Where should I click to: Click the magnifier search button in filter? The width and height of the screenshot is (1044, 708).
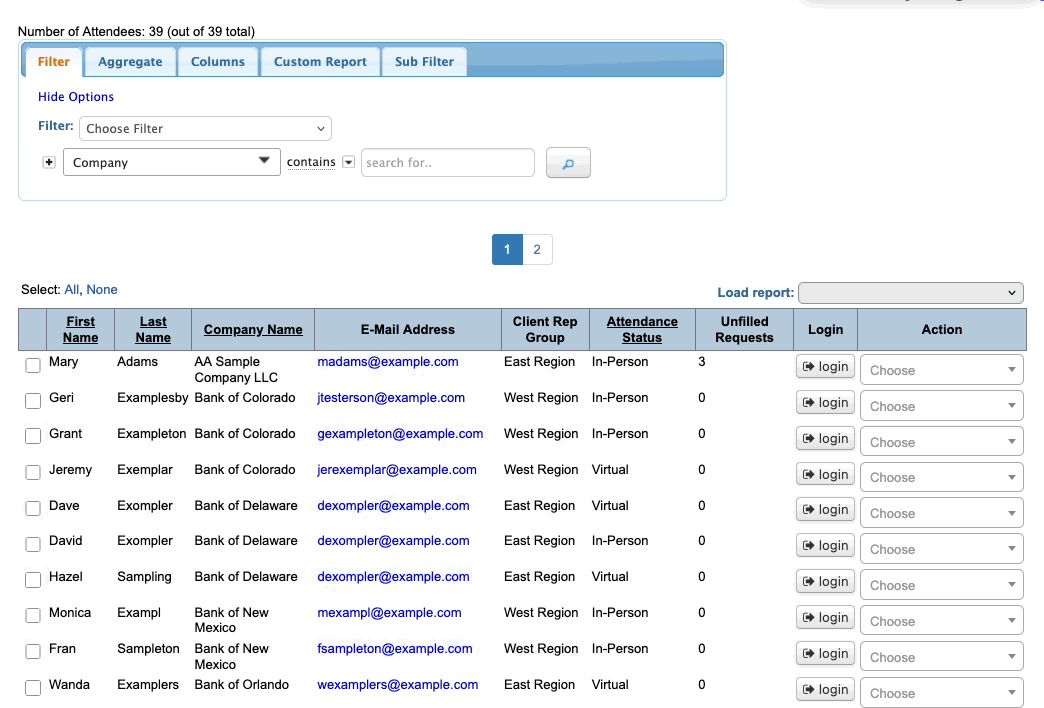pos(568,163)
